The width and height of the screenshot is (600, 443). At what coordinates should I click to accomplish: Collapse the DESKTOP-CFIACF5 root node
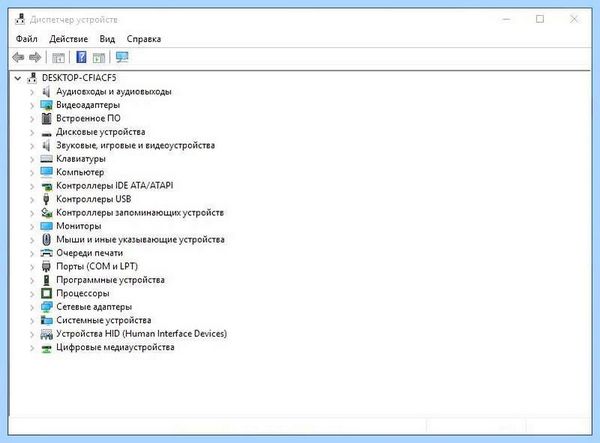[18, 78]
